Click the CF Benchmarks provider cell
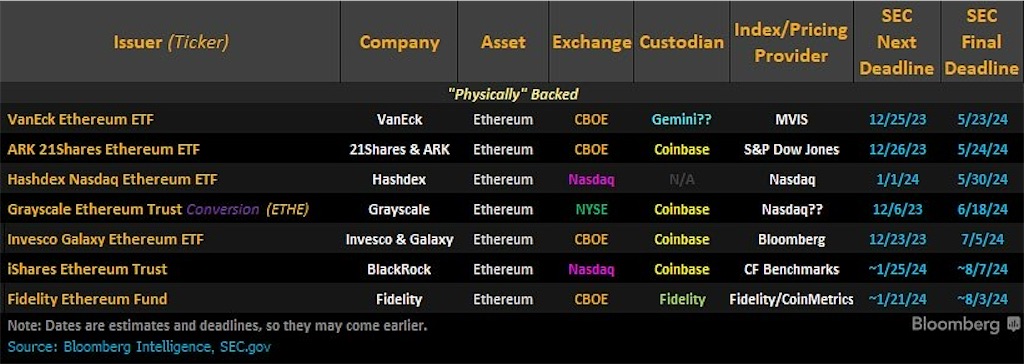Screen dimensions: 1024x364 tap(792, 269)
